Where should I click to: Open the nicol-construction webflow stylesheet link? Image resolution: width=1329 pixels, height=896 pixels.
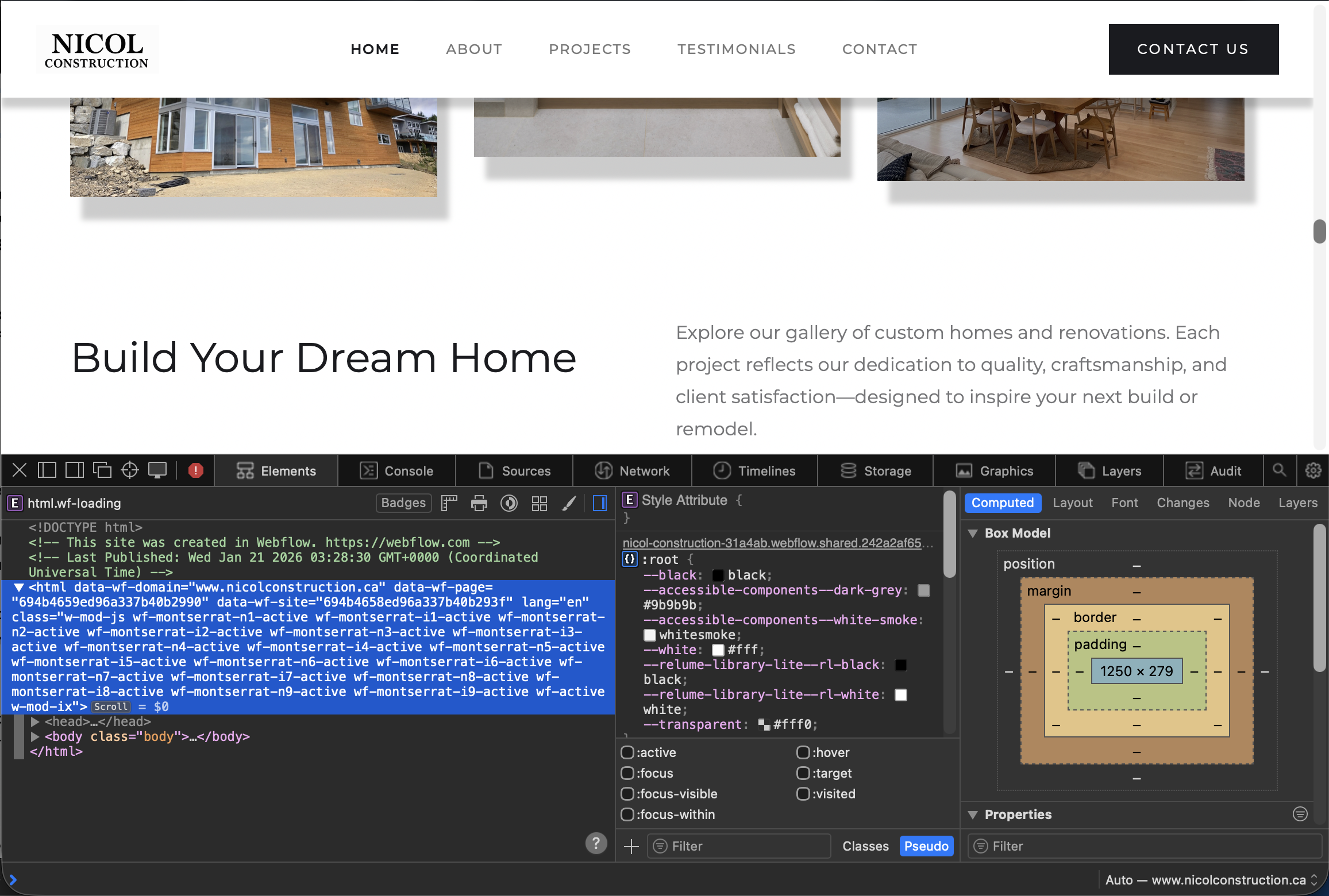pos(772,543)
